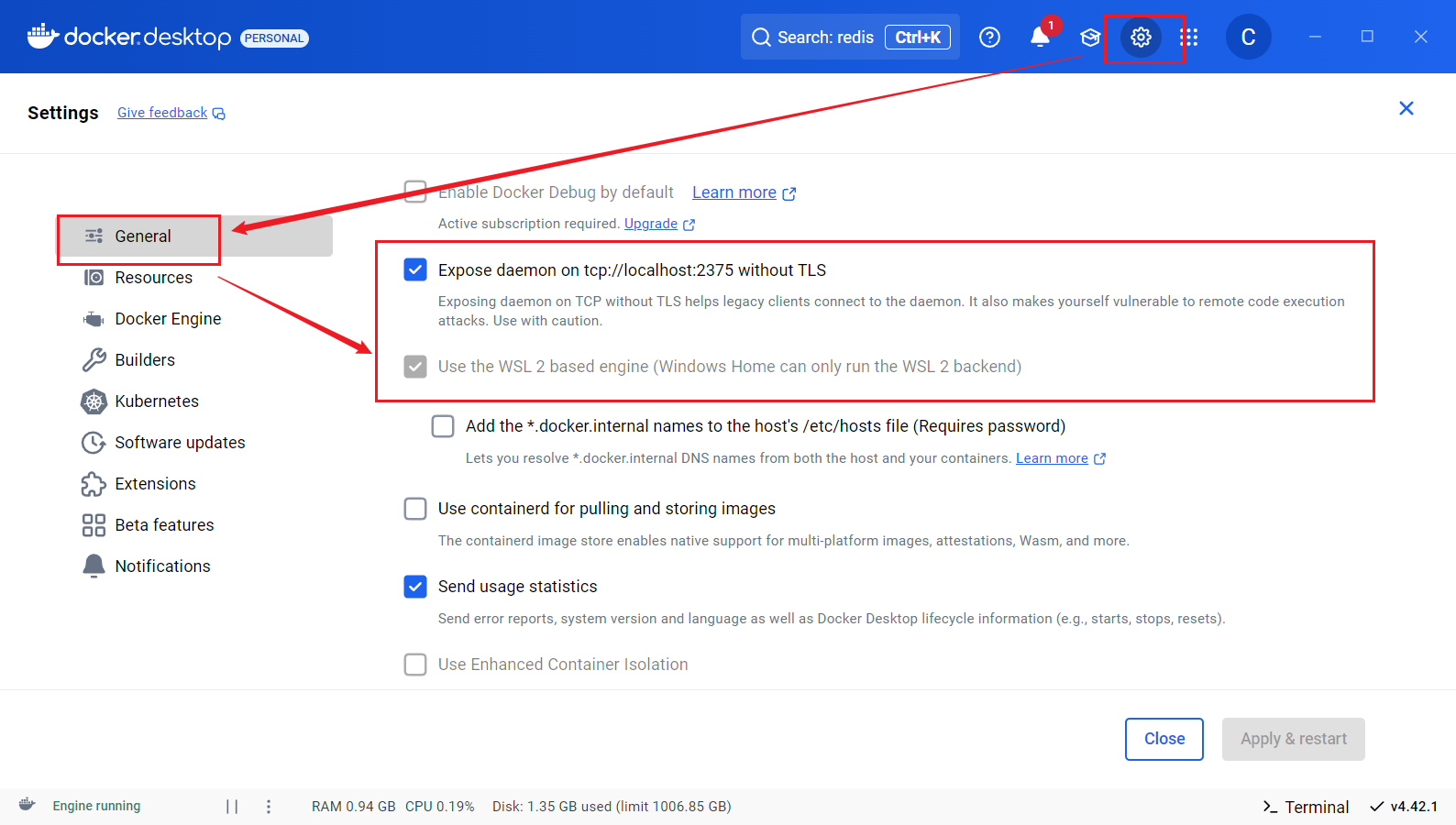Image resolution: width=1456 pixels, height=825 pixels.
Task: Check Add *.docker.internal names to hosts
Action: click(443, 426)
